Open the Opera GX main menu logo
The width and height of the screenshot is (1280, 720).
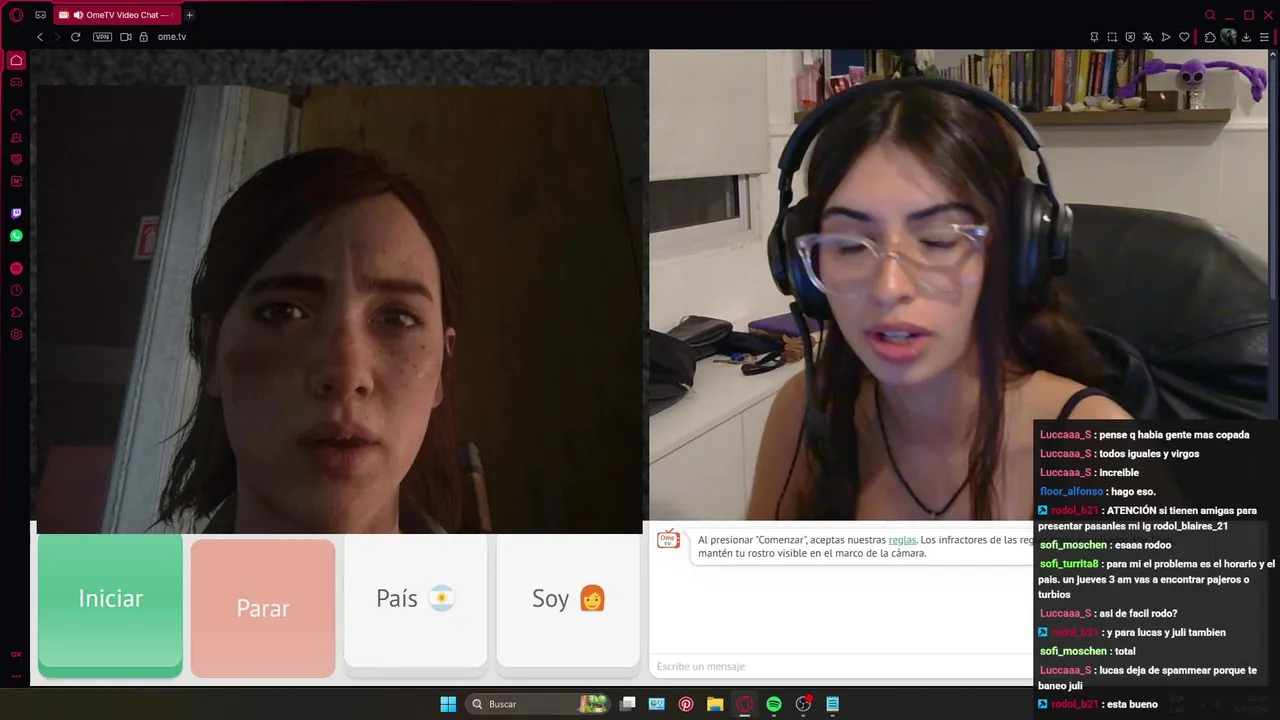click(16, 15)
